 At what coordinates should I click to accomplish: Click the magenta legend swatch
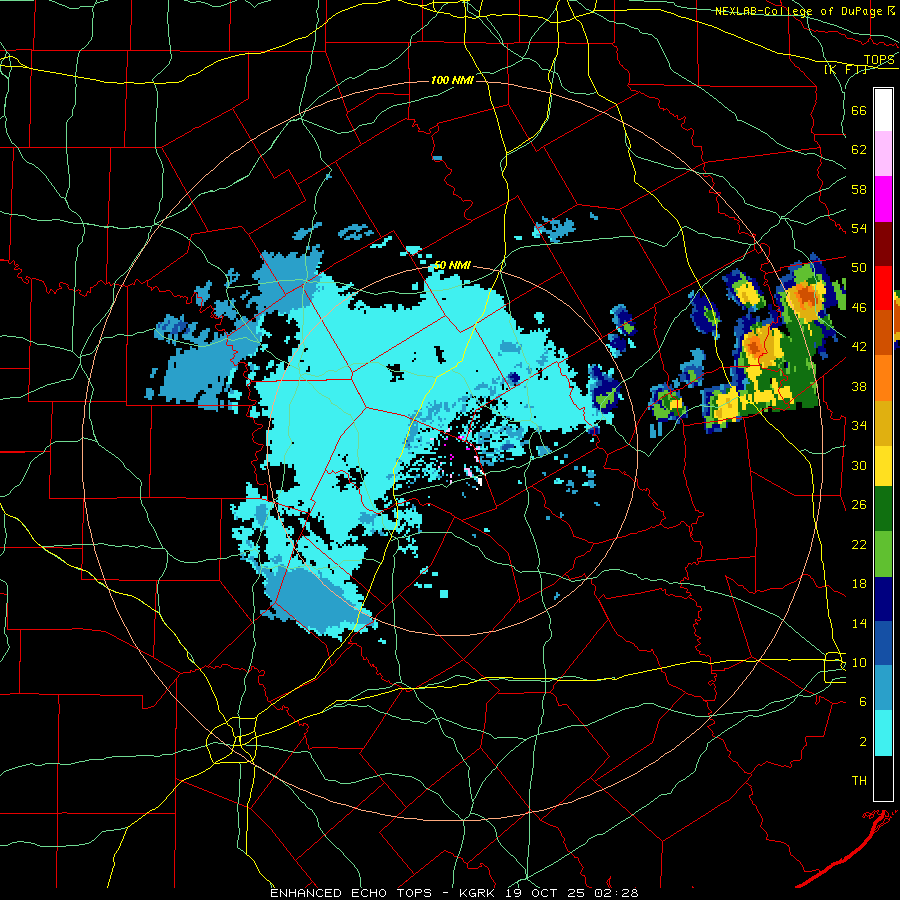883,199
